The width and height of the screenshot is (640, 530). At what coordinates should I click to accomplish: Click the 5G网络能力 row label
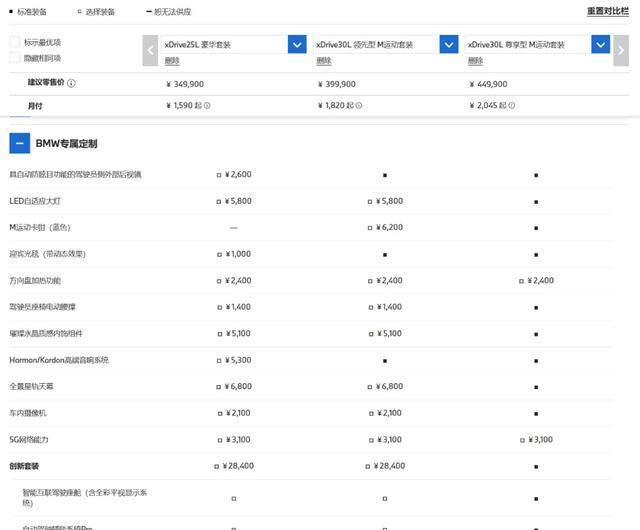[x=29, y=439]
